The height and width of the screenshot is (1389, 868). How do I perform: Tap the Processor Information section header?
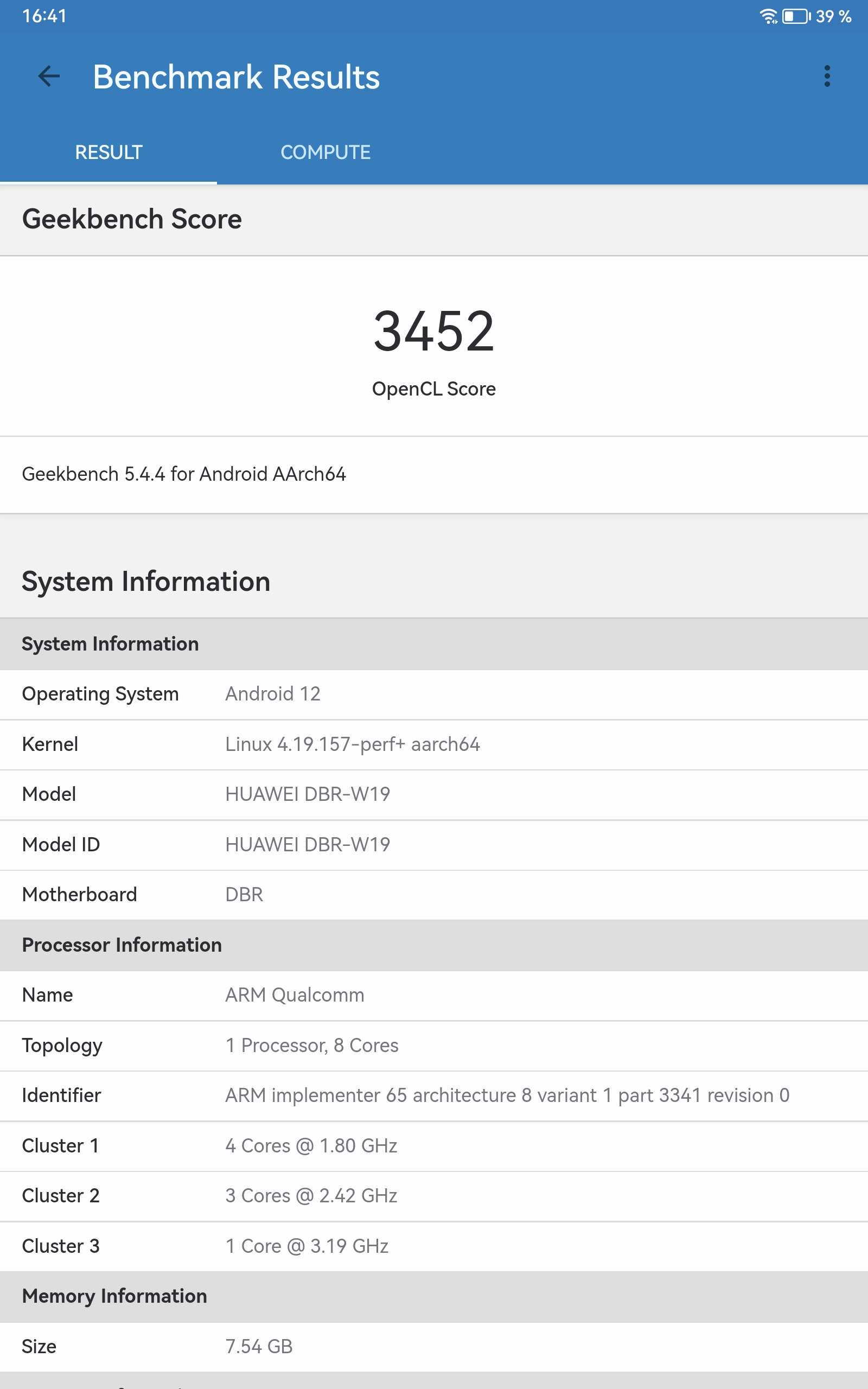[434, 945]
